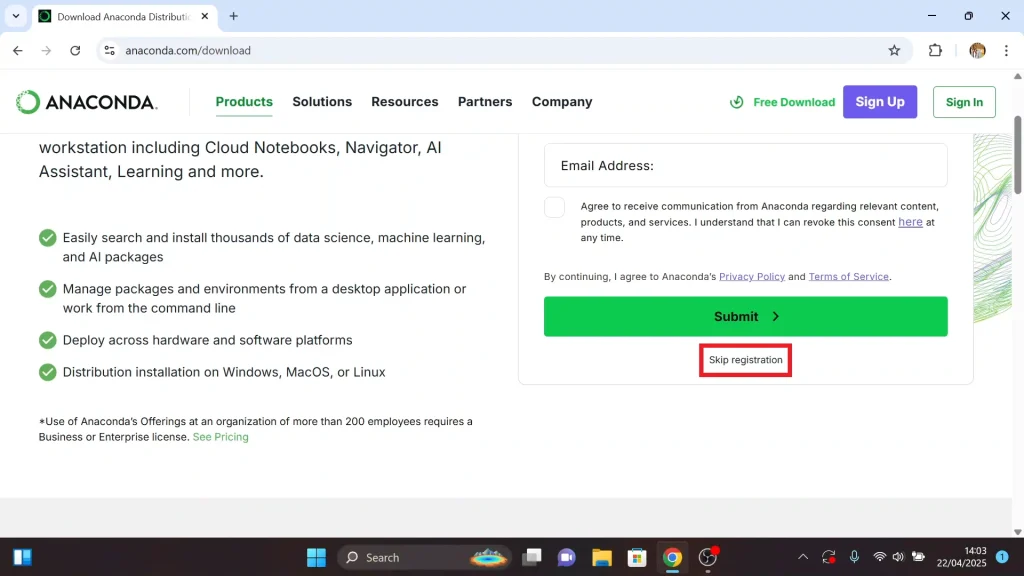Open notification center bell badge

tap(1002, 557)
